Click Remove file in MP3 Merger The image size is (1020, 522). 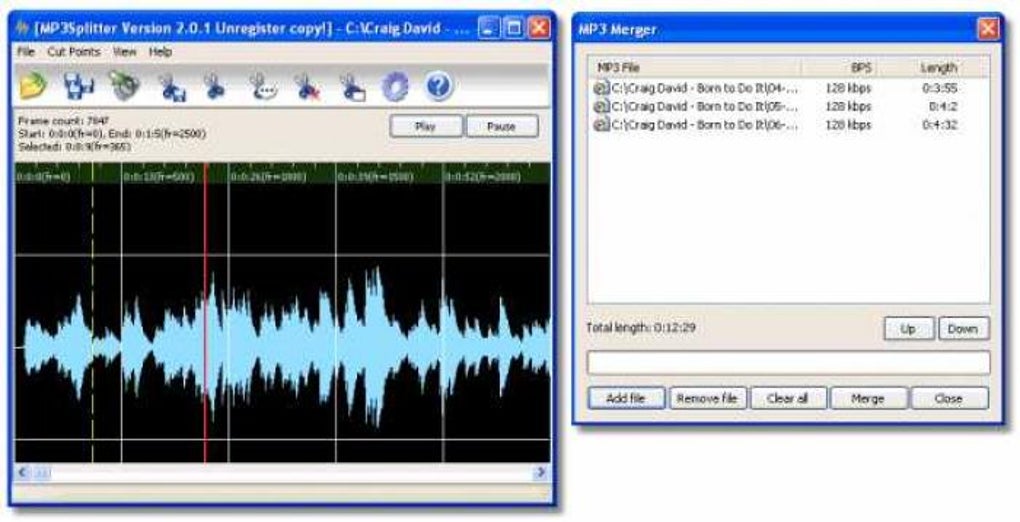coord(707,398)
